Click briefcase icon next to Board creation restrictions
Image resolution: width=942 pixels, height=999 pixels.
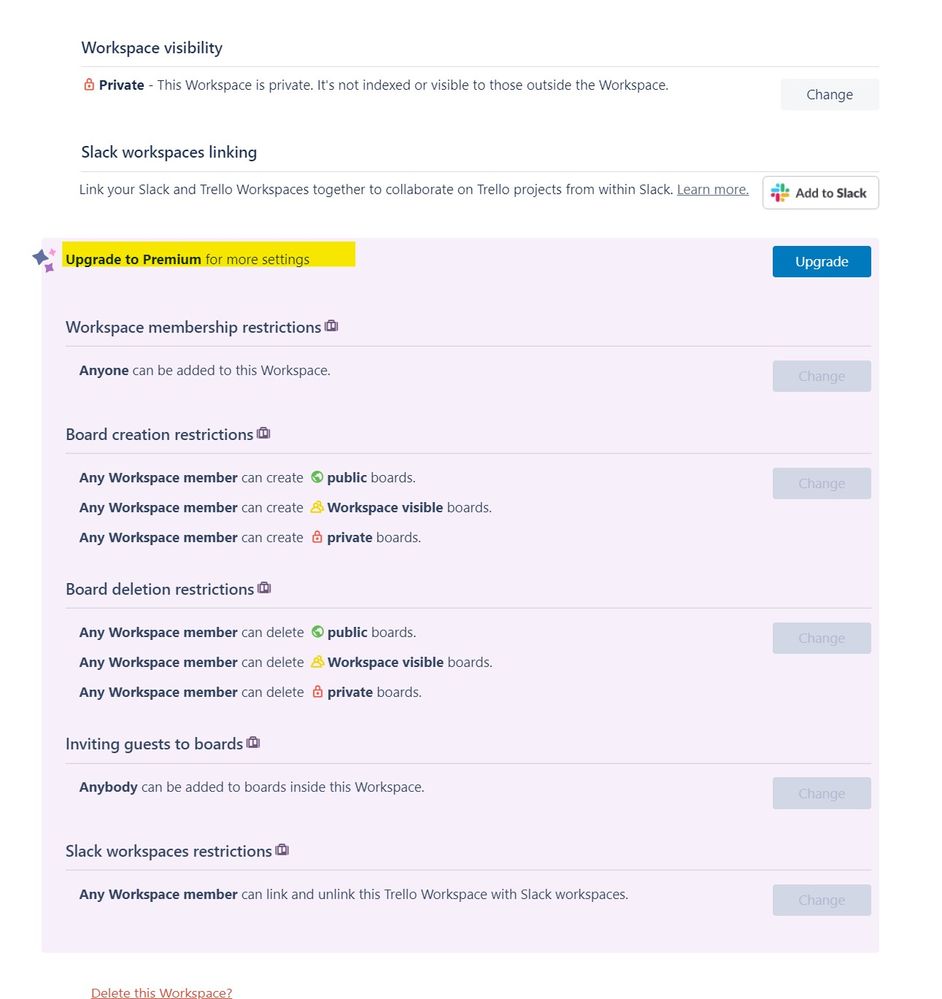click(x=264, y=433)
